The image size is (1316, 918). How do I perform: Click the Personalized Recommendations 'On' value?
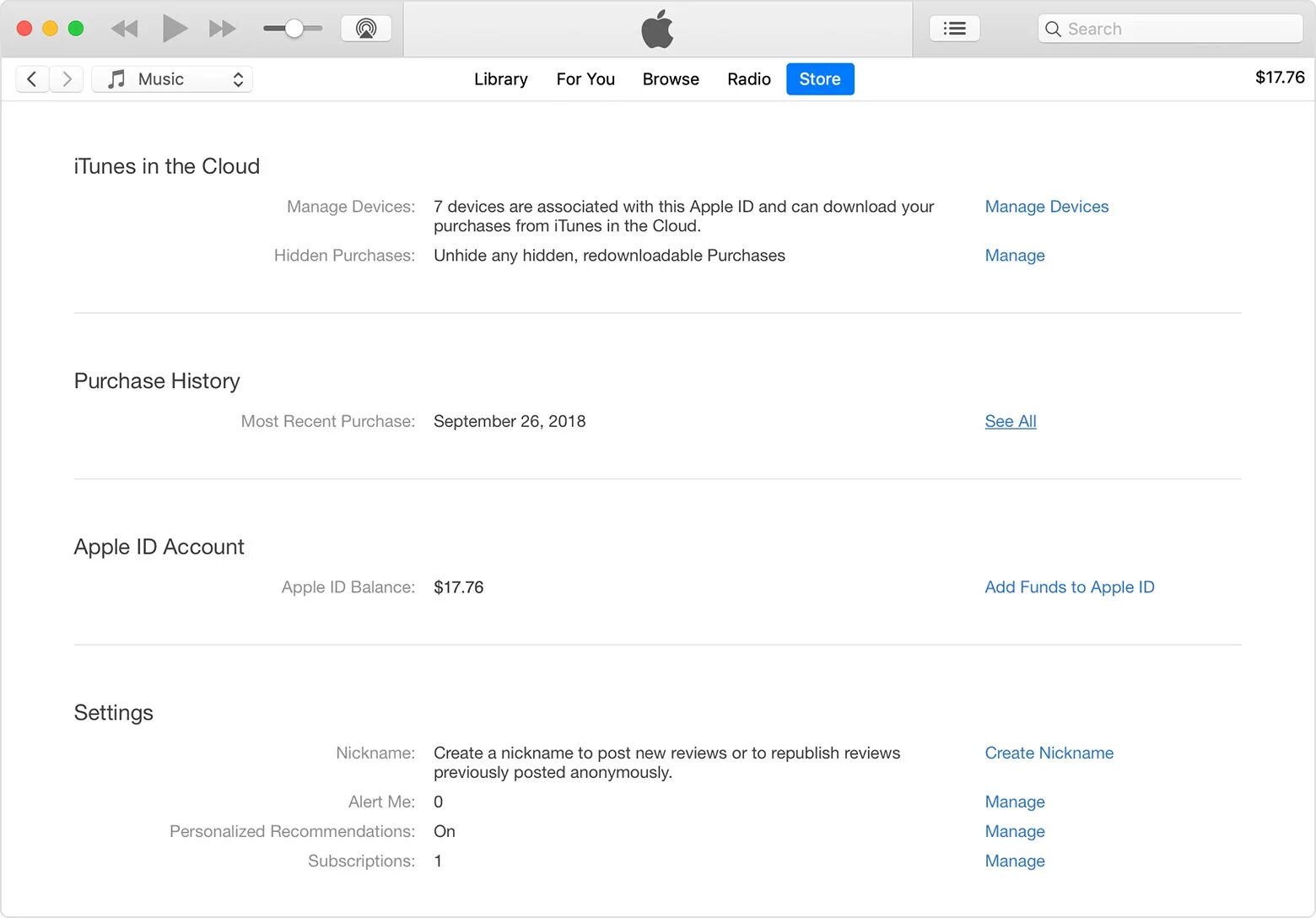click(445, 831)
